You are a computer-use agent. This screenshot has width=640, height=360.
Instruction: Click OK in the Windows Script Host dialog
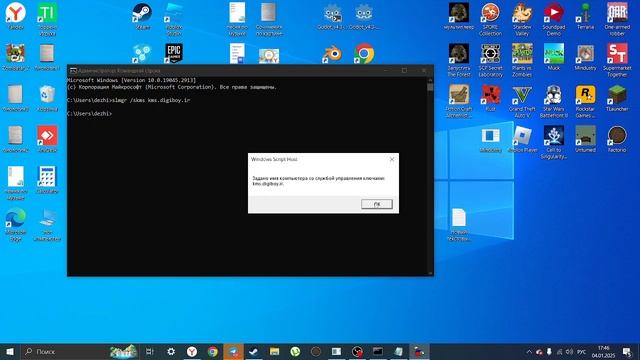coord(377,204)
